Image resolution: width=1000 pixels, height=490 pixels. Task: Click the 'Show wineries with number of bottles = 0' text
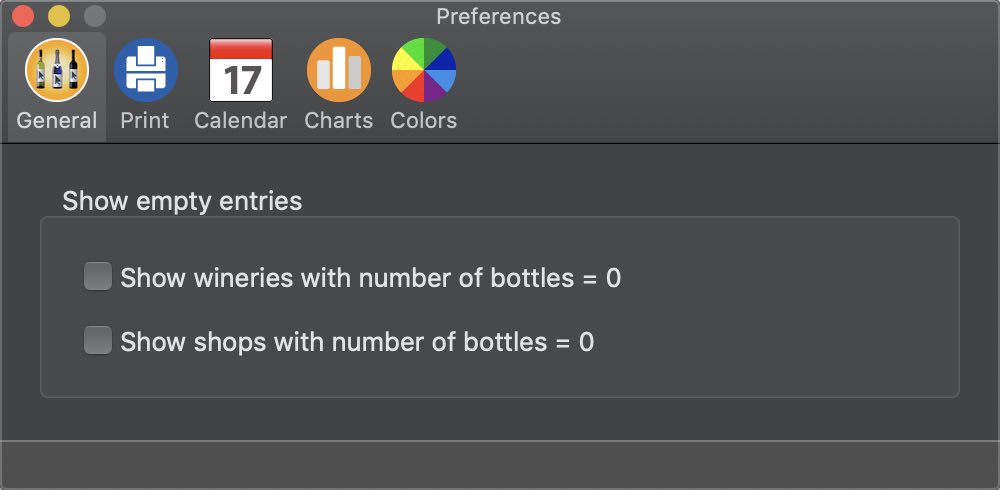coord(371,278)
